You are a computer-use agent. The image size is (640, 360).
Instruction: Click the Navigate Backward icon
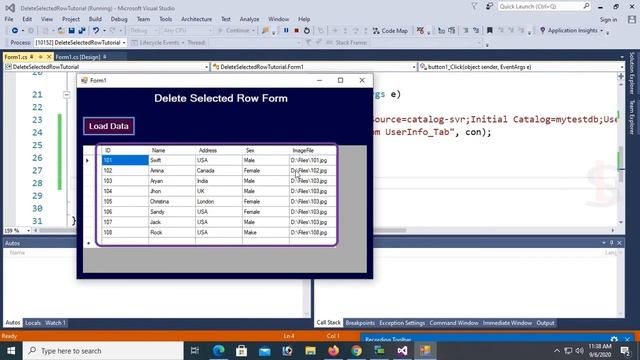tap(15, 31)
